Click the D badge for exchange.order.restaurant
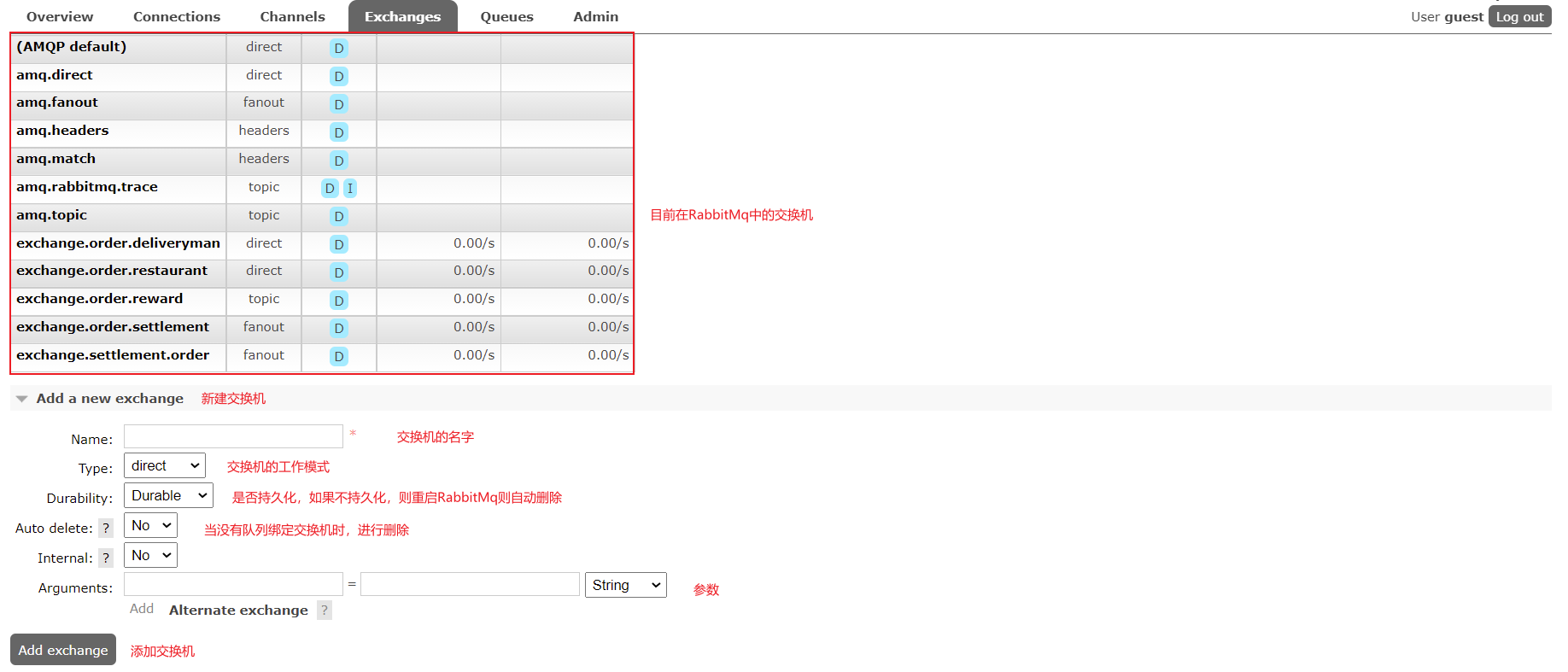 (x=339, y=272)
